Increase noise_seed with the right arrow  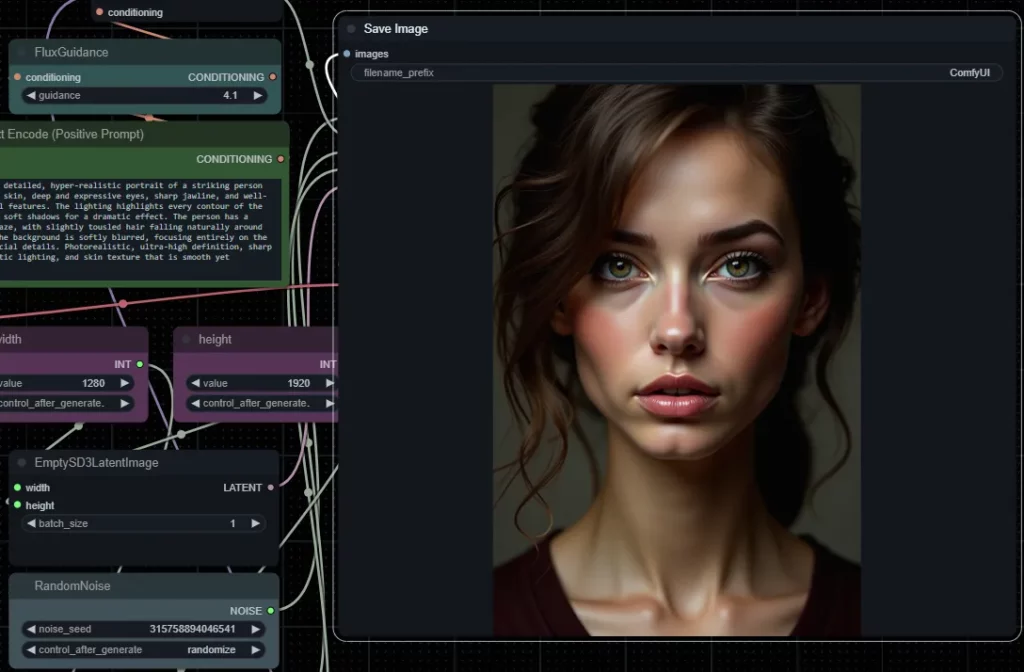coord(257,629)
